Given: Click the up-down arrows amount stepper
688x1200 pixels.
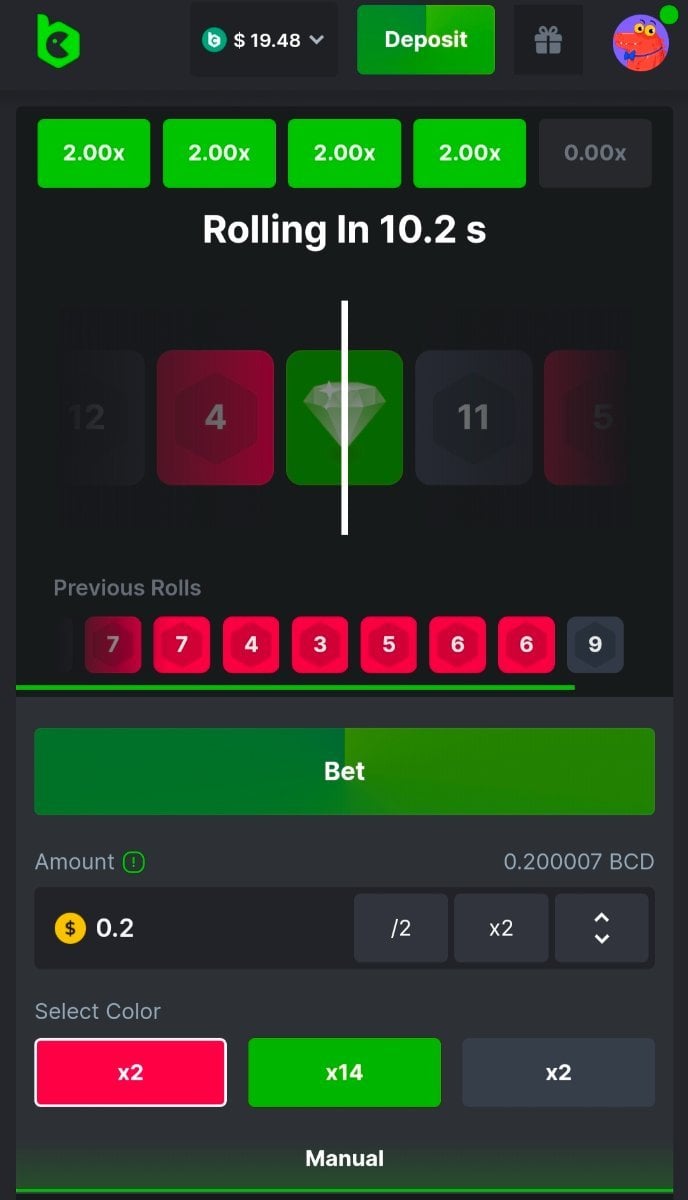Looking at the screenshot, I should [x=602, y=928].
